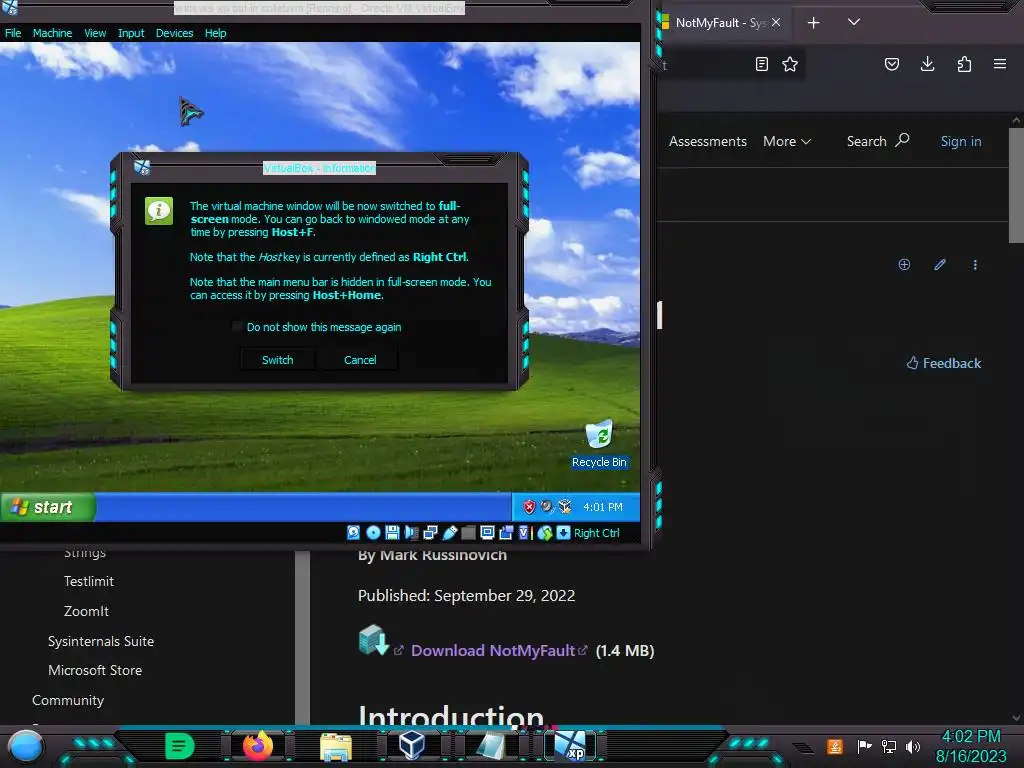
Task: Click the Java icon in system tray
Action: coord(835,746)
